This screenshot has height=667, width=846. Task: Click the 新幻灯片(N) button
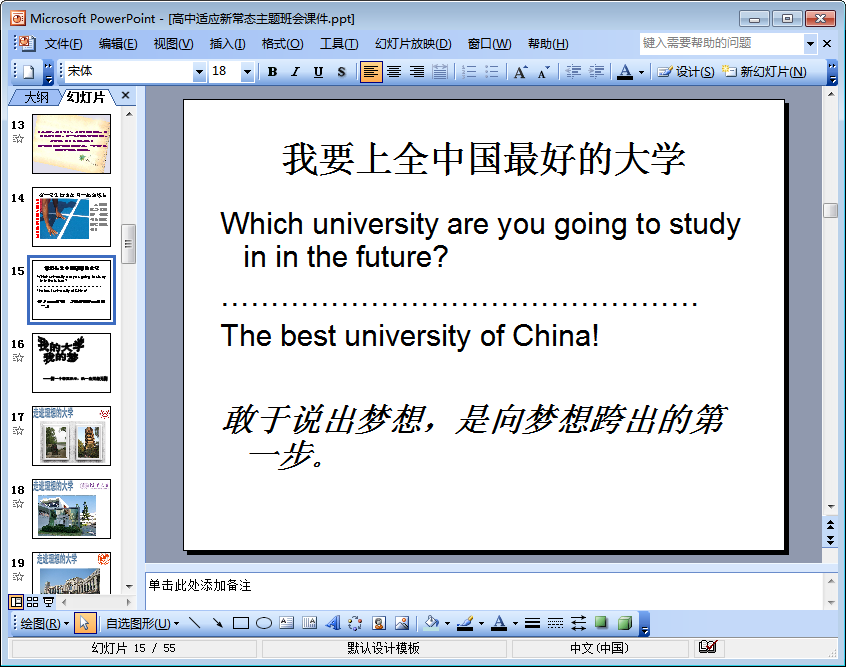(x=764, y=72)
